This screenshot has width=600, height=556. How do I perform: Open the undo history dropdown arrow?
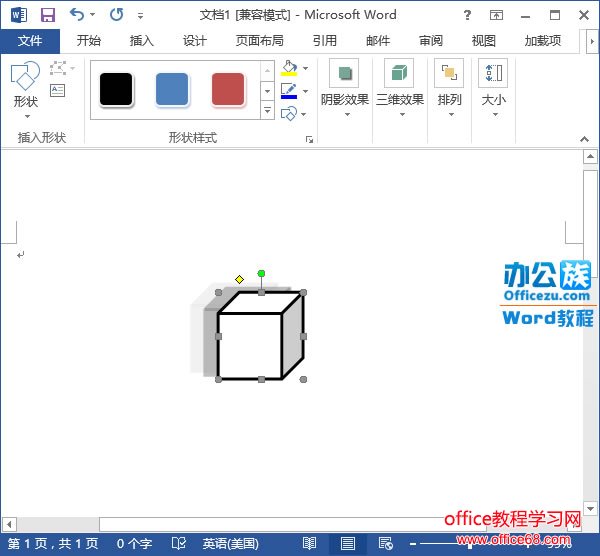pyautogui.click(x=93, y=15)
